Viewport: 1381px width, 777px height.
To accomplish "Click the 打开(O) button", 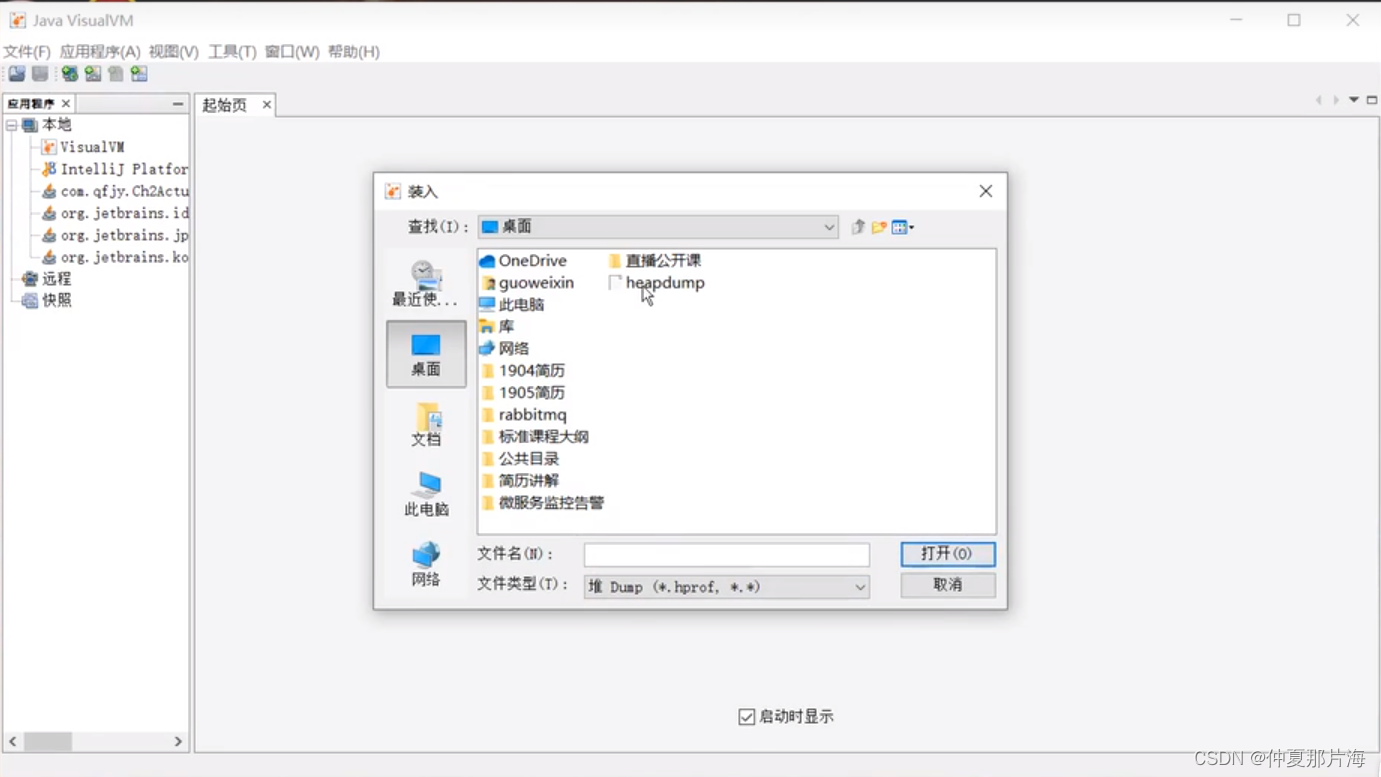I will pyautogui.click(x=948, y=554).
